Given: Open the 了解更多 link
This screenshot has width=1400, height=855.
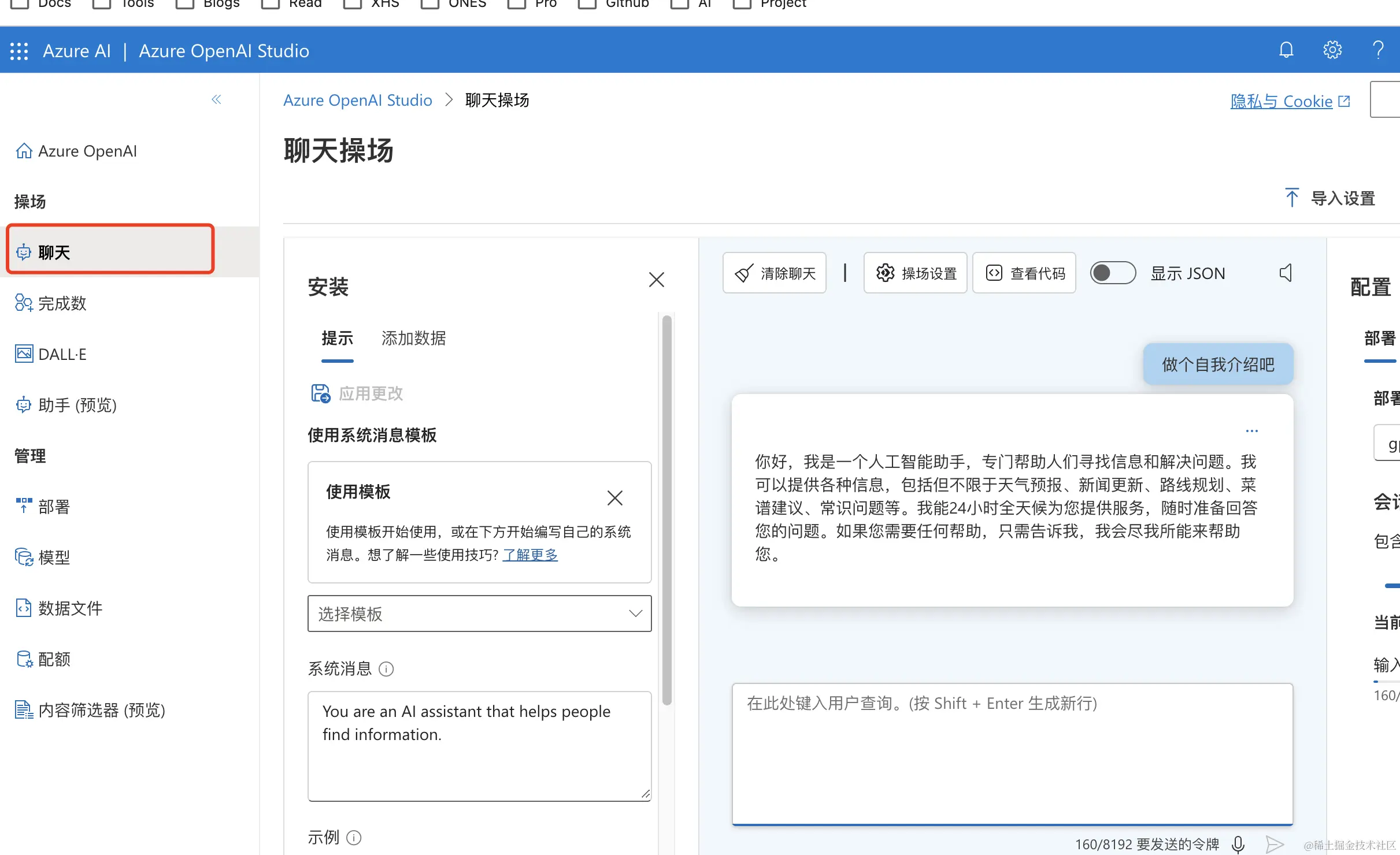Looking at the screenshot, I should pos(530,555).
